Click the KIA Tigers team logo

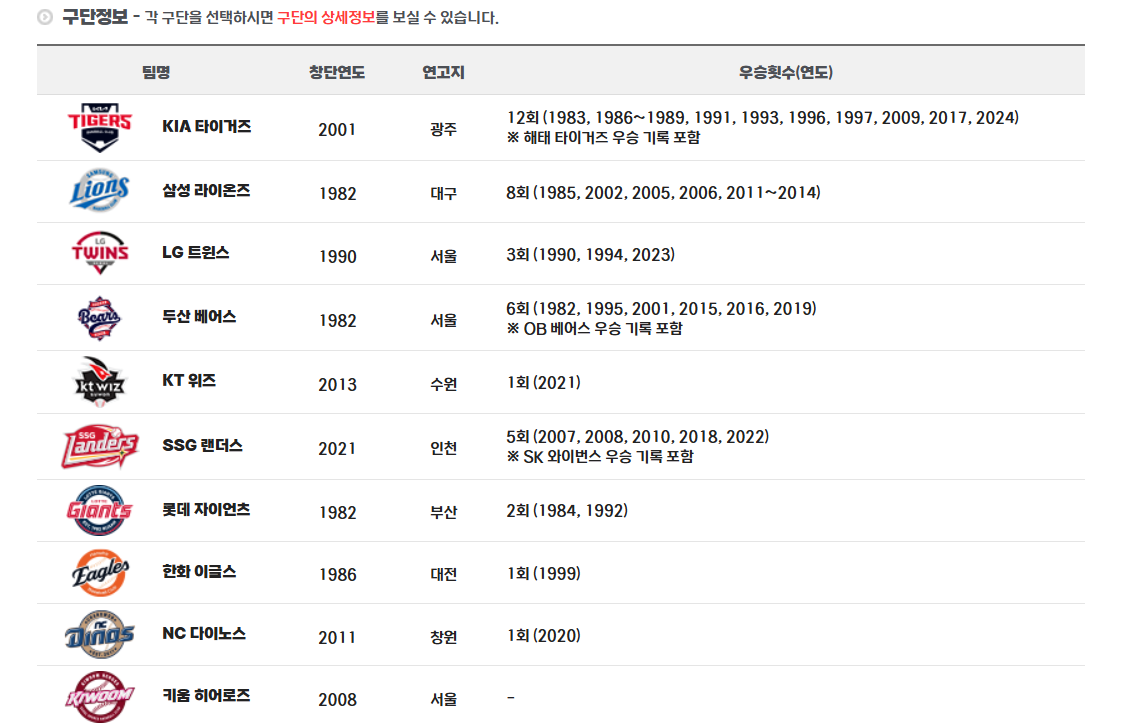point(99,127)
